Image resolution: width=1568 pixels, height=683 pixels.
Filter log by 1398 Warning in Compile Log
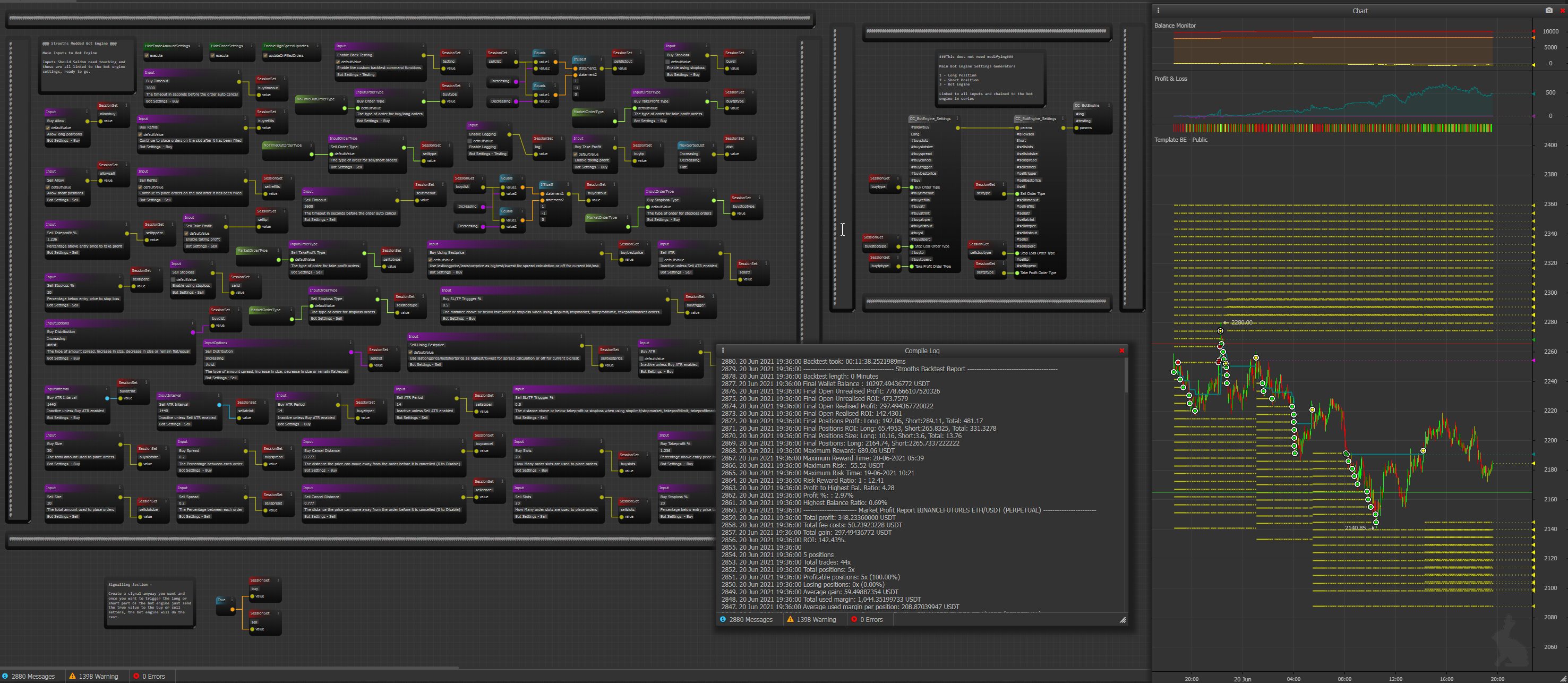816,619
